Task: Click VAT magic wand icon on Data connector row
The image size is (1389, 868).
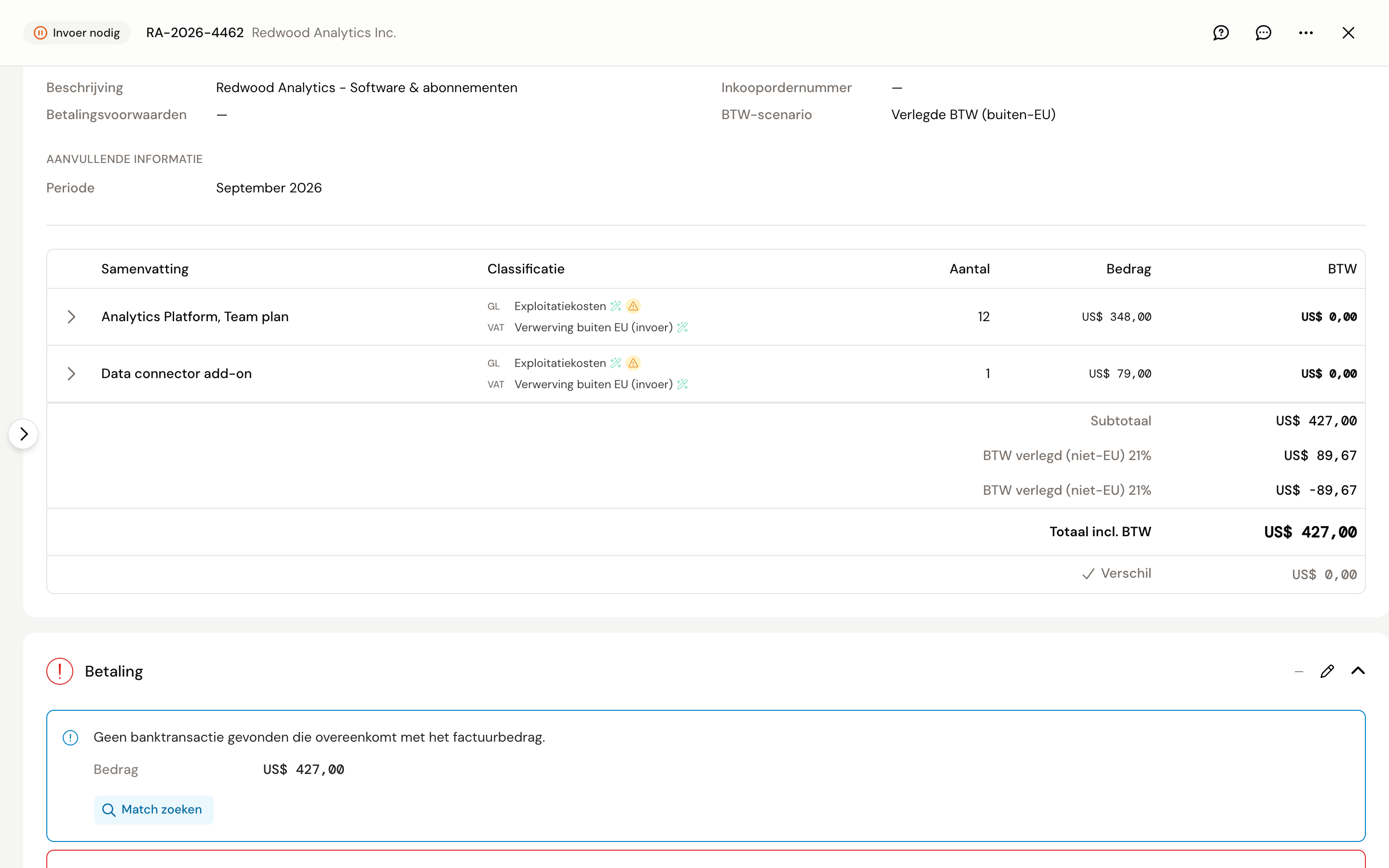Action: (682, 384)
